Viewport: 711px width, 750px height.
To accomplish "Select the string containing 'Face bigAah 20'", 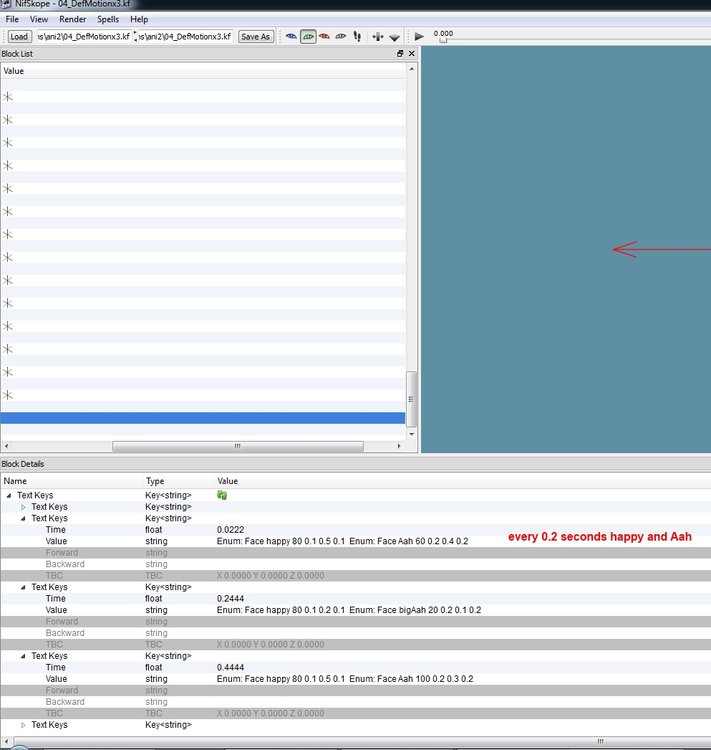I will click(x=349, y=610).
